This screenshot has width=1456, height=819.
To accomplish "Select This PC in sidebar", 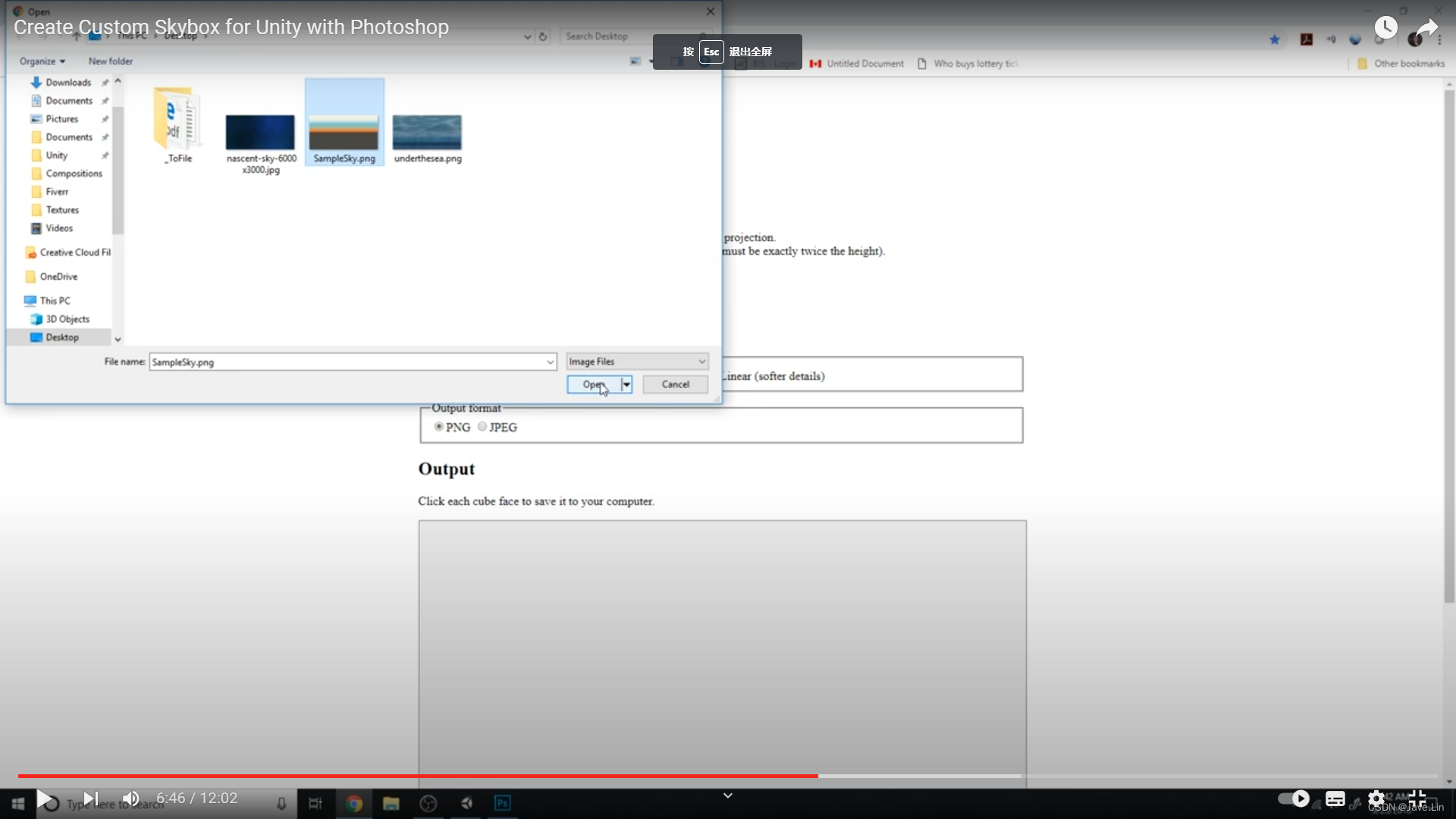I will 55,301.
